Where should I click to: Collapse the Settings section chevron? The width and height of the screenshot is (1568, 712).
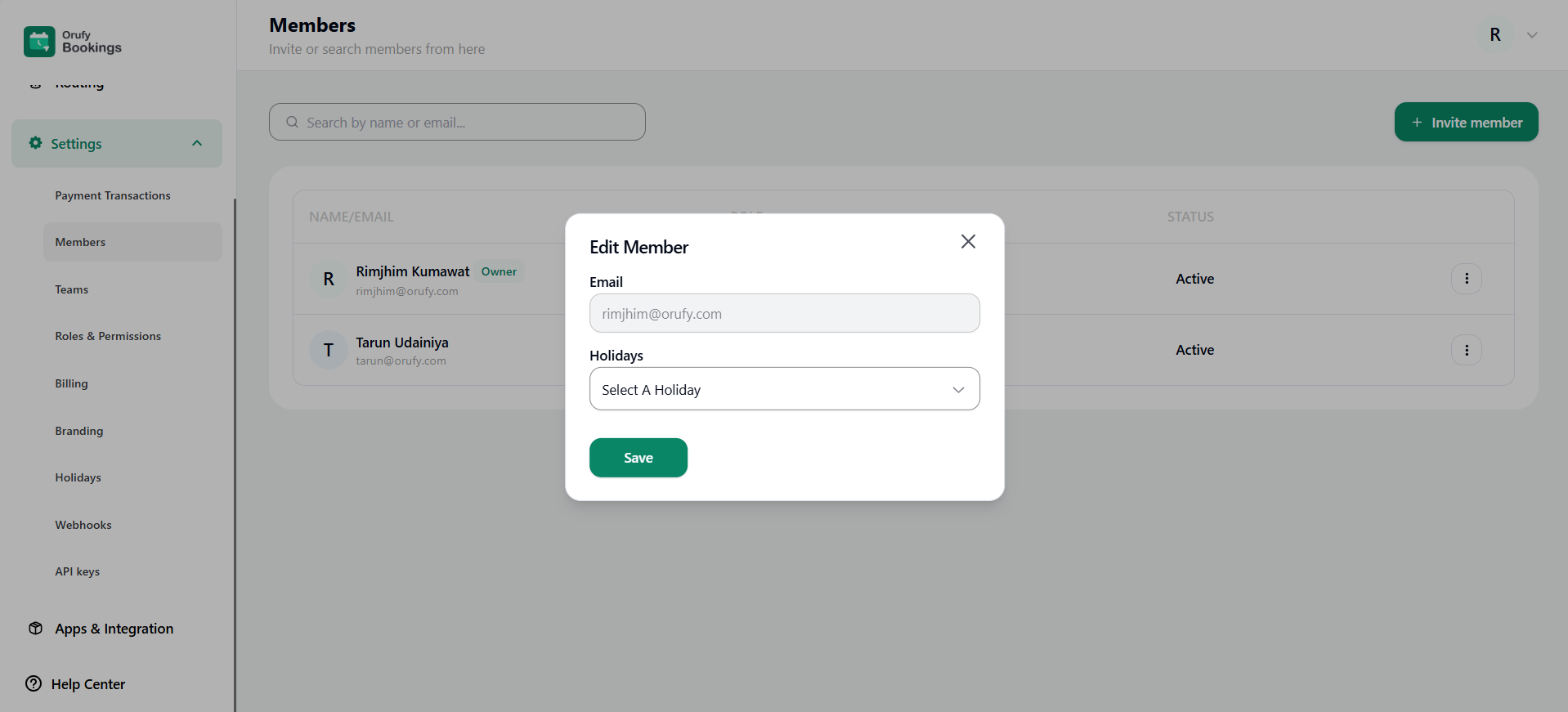(x=197, y=143)
